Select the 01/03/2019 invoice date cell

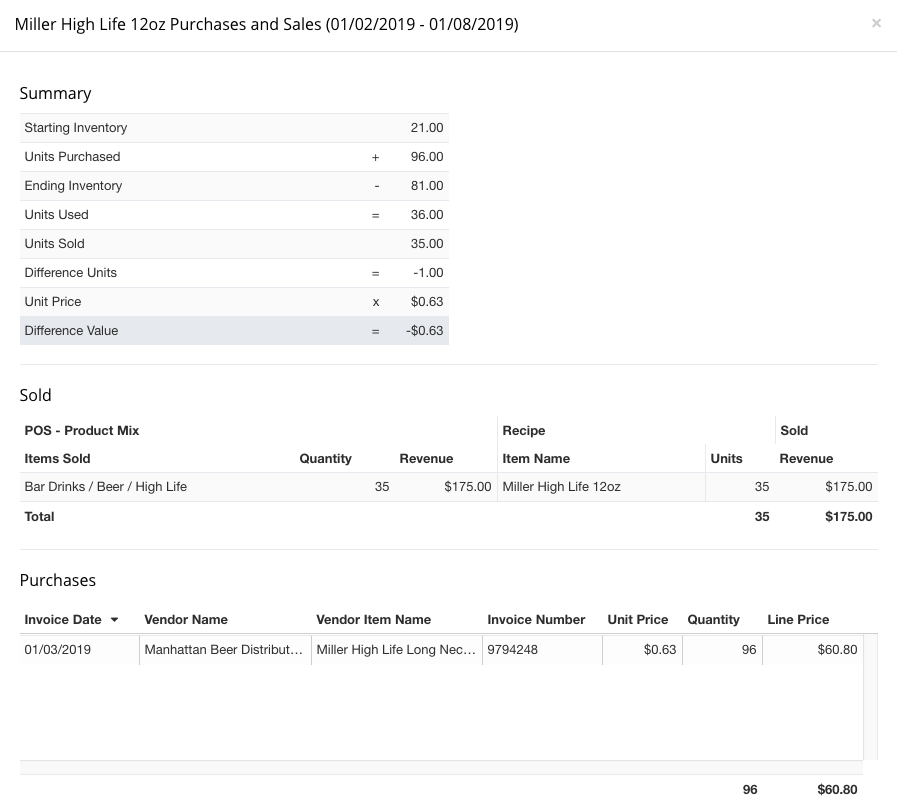pos(80,649)
